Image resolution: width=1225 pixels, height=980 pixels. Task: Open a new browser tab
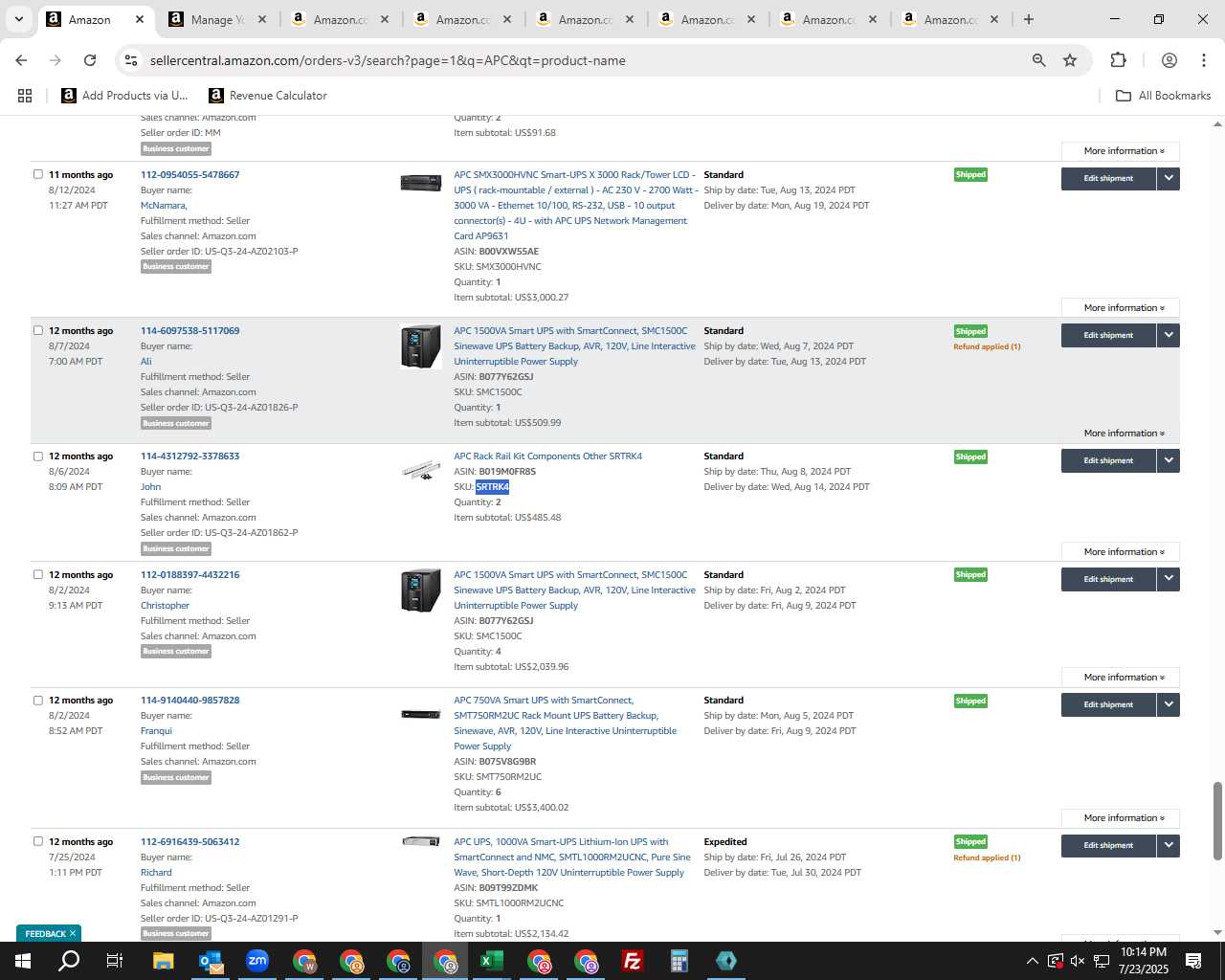[1028, 19]
